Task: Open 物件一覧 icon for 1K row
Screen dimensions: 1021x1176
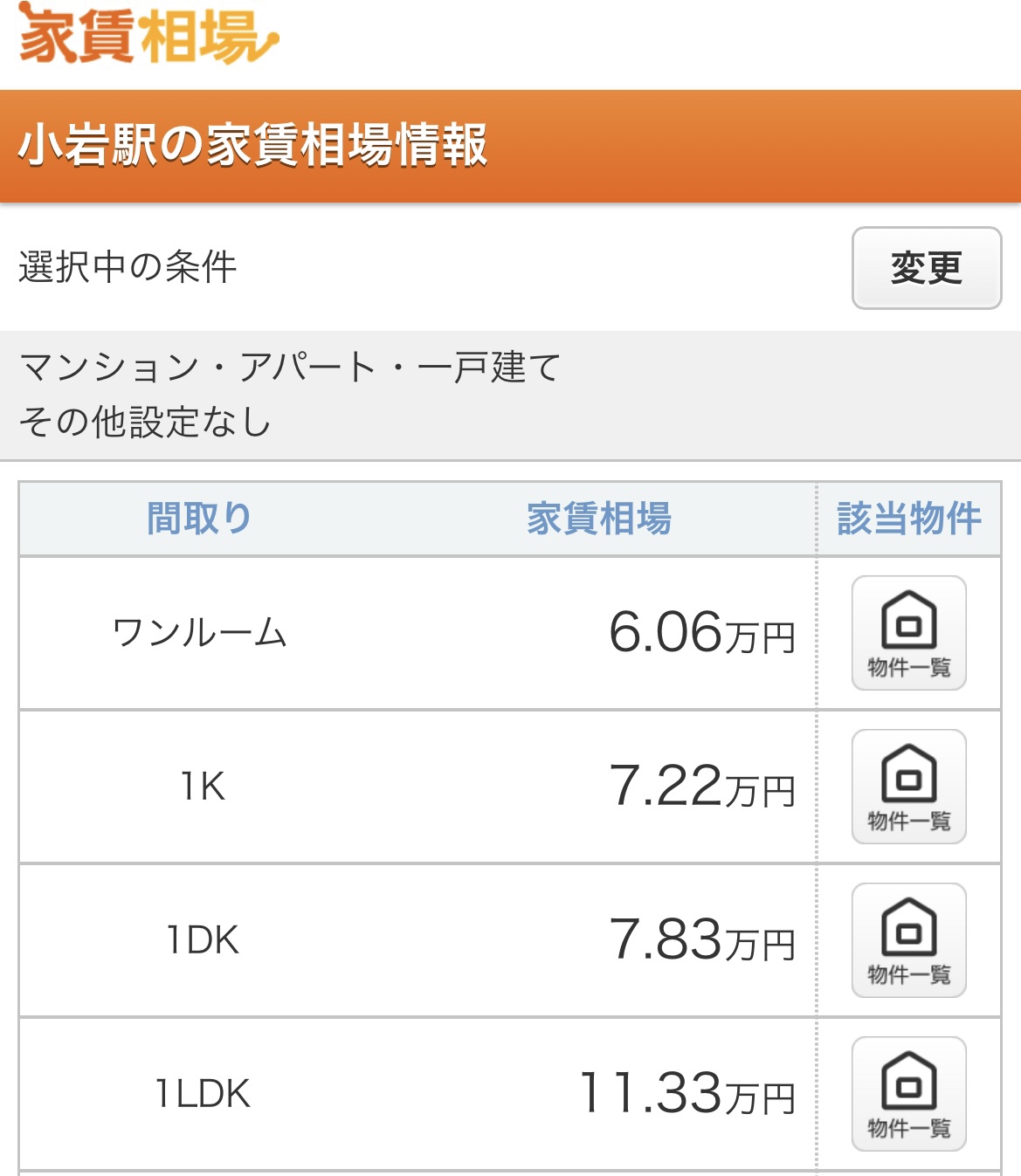Action: 908,787
